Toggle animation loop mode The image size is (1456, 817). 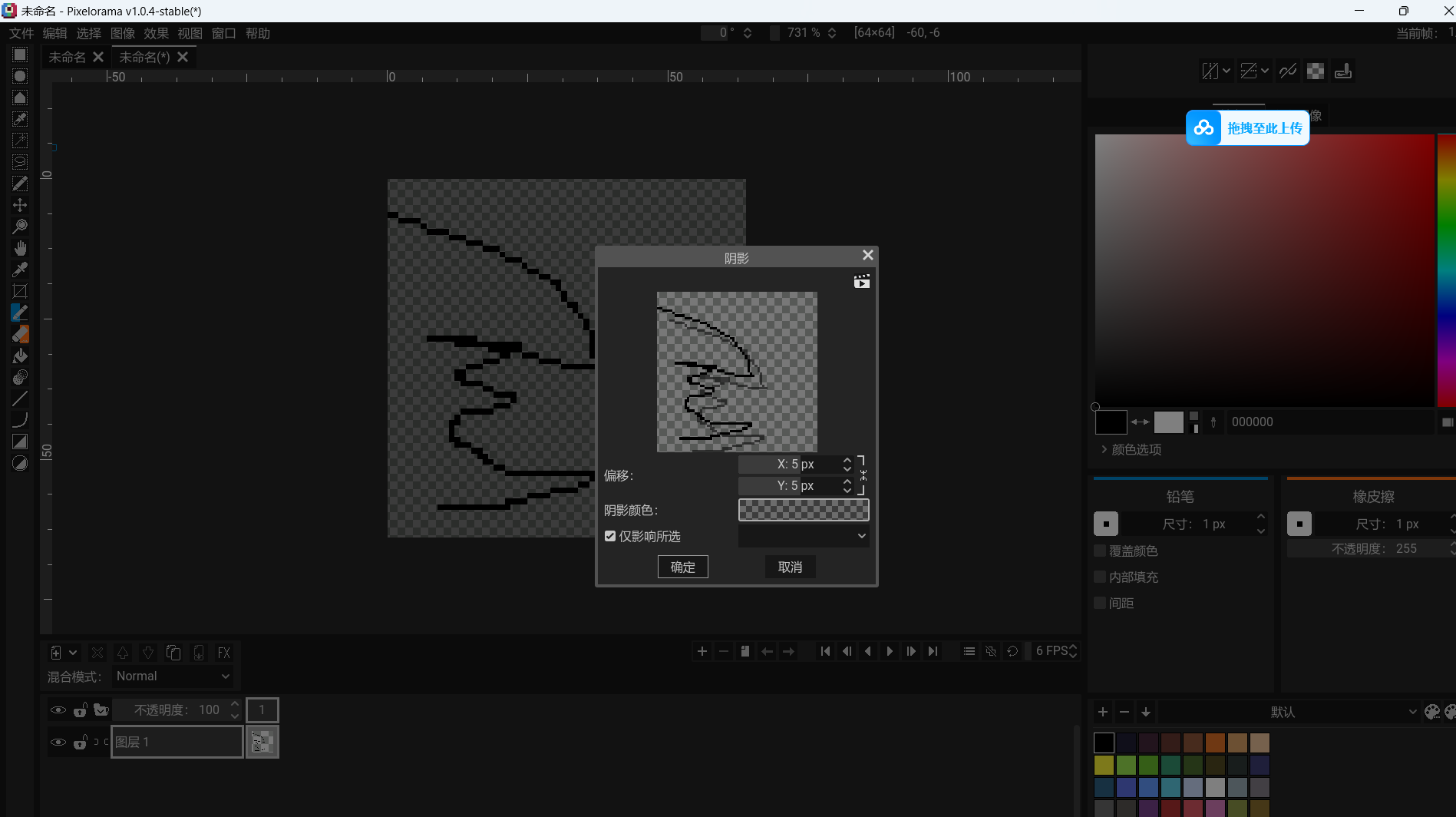[1012, 651]
